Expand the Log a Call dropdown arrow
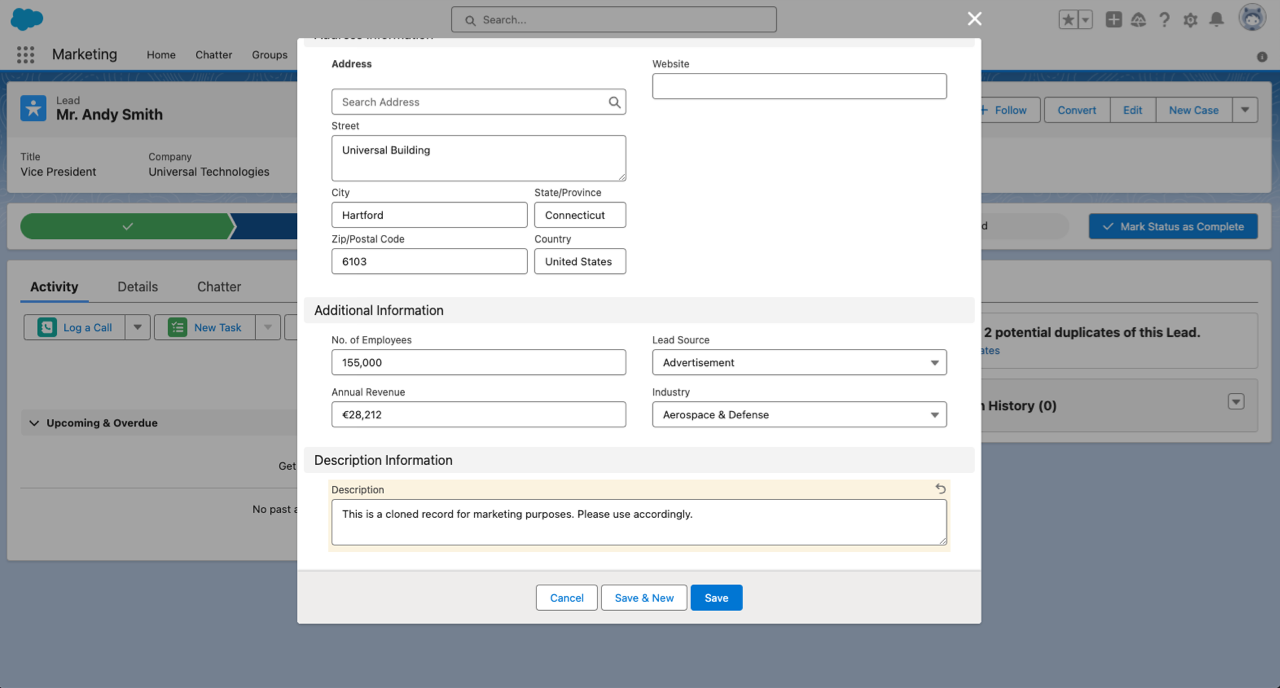1280x688 pixels. [138, 328]
